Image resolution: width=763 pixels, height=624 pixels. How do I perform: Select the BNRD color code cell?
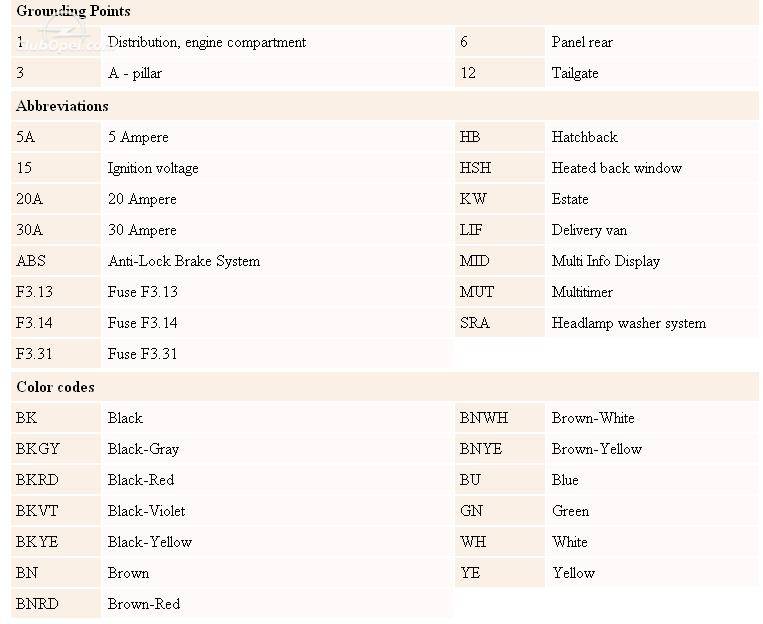(x=56, y=604)
